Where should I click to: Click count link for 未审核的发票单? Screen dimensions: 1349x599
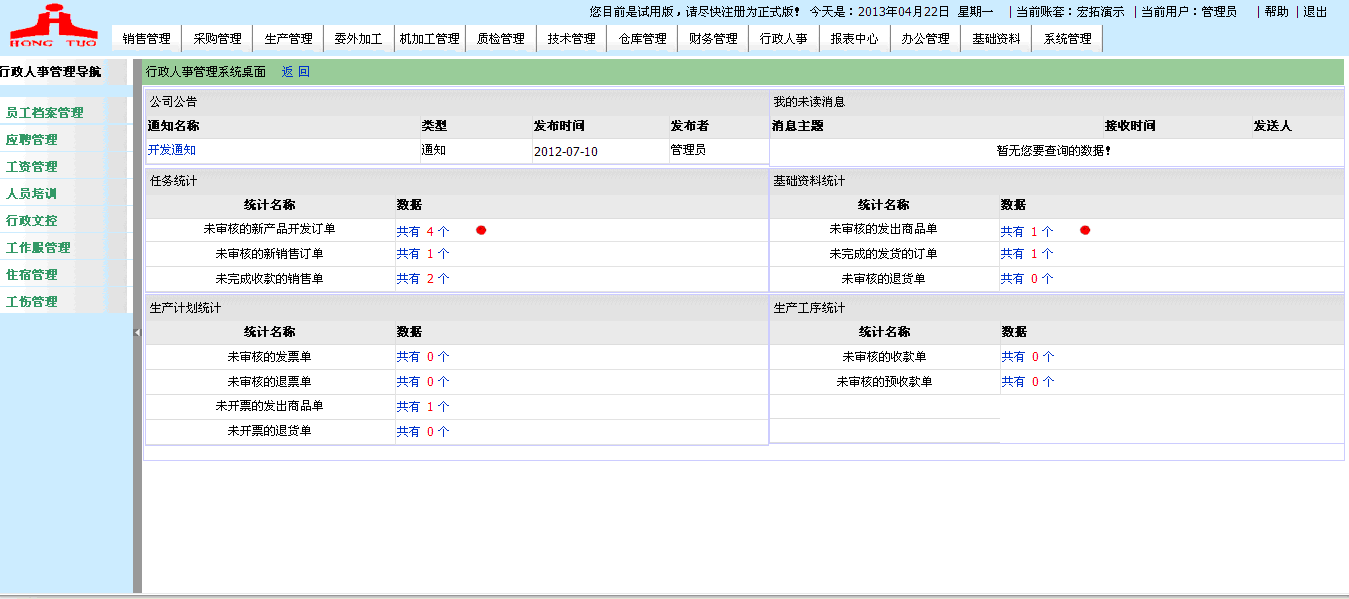[x=423, y=357]
